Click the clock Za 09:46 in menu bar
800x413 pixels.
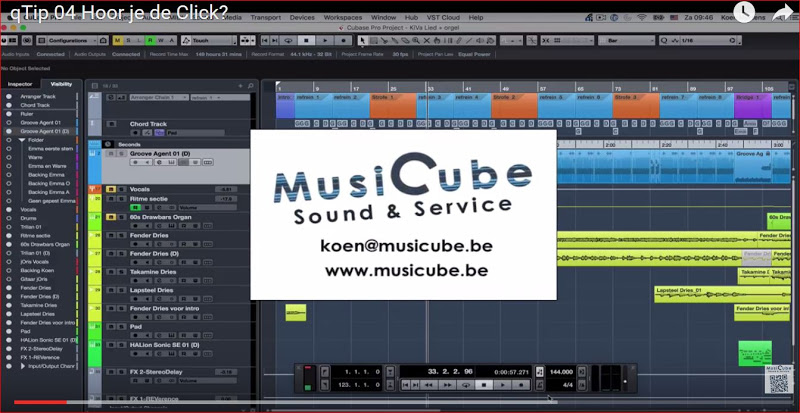click(699, 17)
